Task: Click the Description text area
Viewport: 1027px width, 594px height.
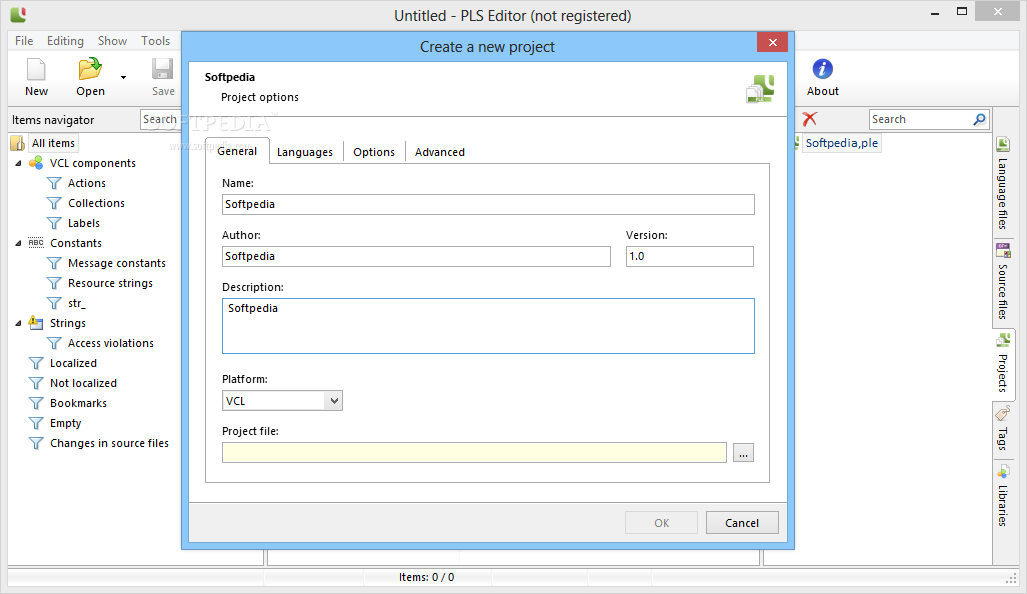Action: (488, 326)
